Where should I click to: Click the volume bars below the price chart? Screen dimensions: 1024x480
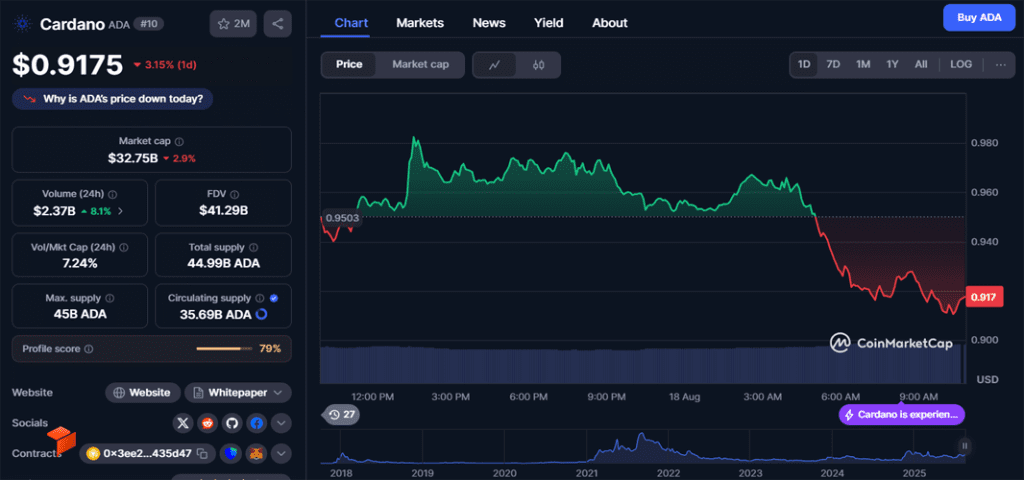pyautogui.click(x=641, y=364)
